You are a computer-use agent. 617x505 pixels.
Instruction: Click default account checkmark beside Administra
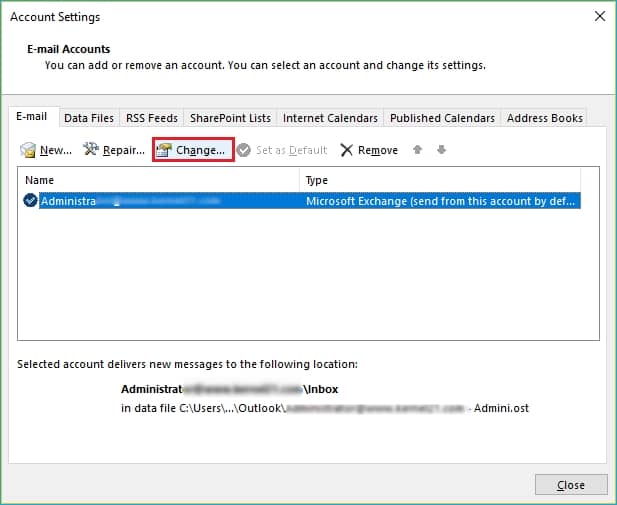pyautogui.click(x=30, y=200)
